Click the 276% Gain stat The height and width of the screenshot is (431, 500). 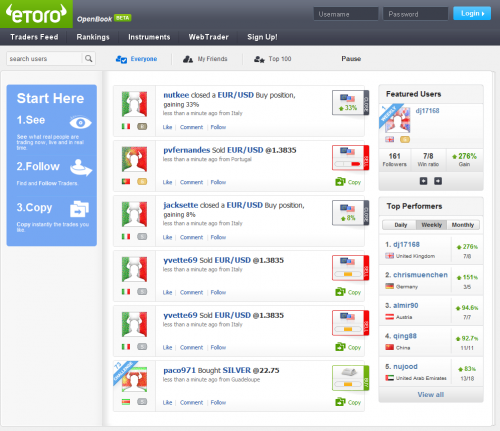pyautogui.click(x=464, y=160)
